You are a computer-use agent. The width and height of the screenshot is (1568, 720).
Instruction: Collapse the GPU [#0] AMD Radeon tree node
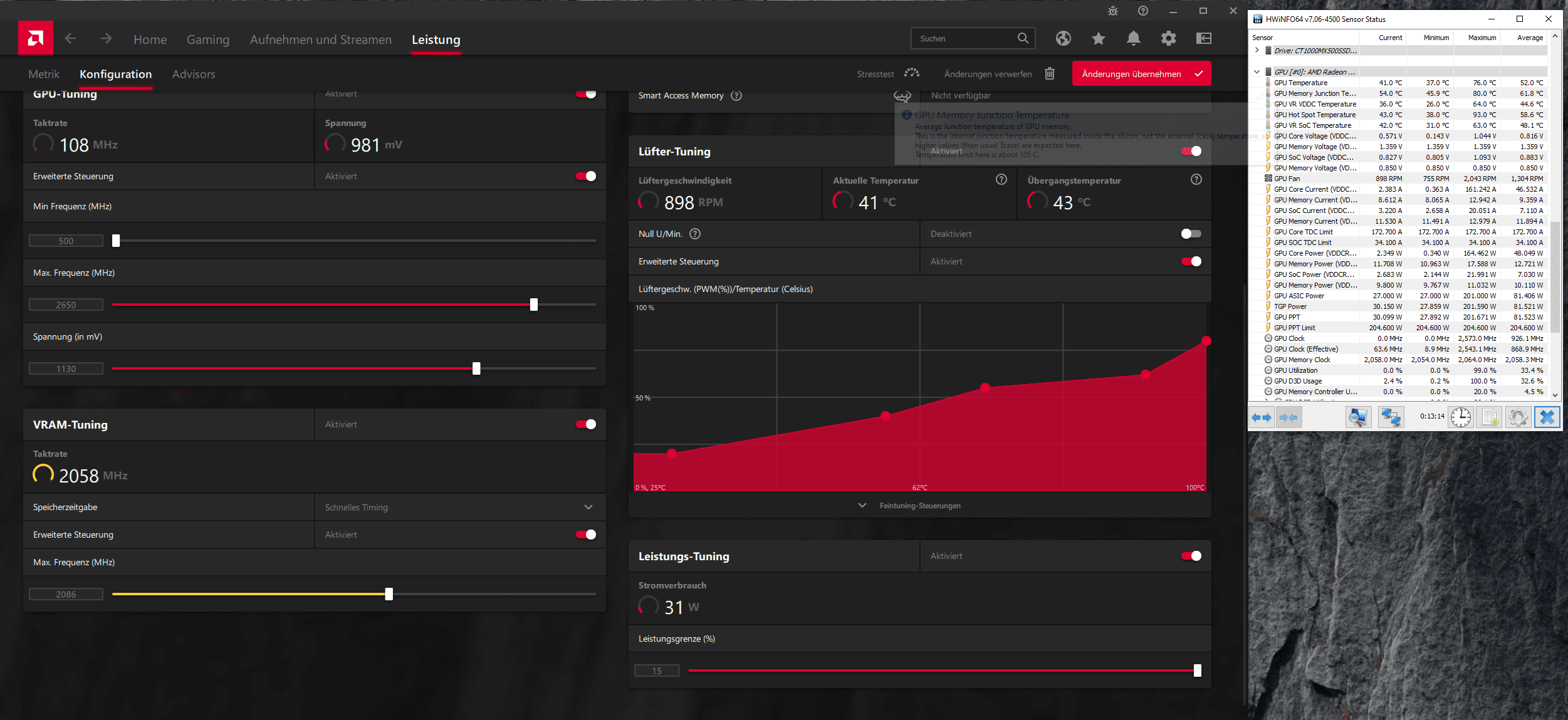[x=1257, y=72]
